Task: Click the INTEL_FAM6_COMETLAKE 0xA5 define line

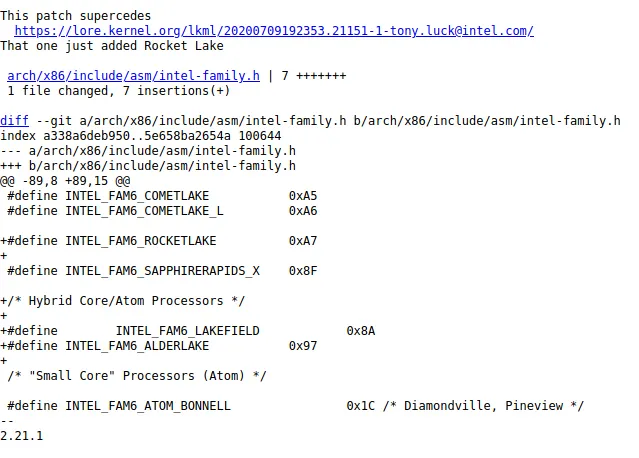Action: [162, 196]
